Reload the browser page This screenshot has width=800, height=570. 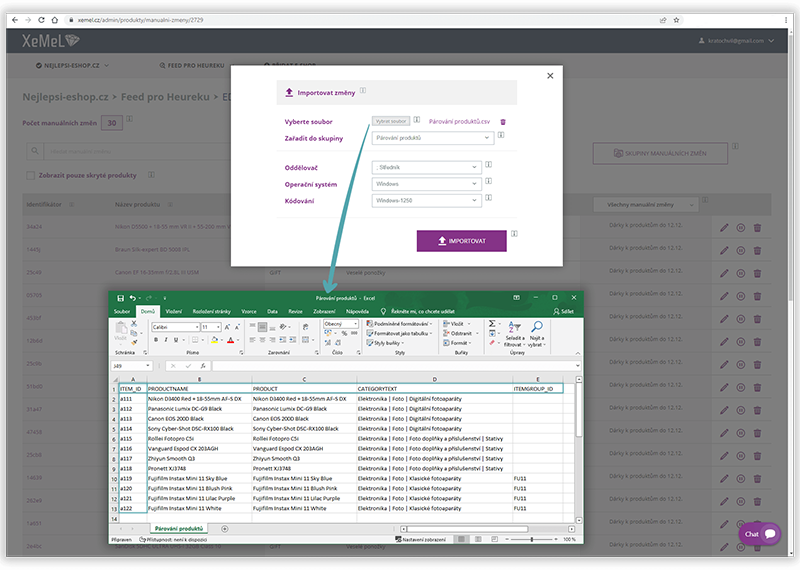coord(41,20)
